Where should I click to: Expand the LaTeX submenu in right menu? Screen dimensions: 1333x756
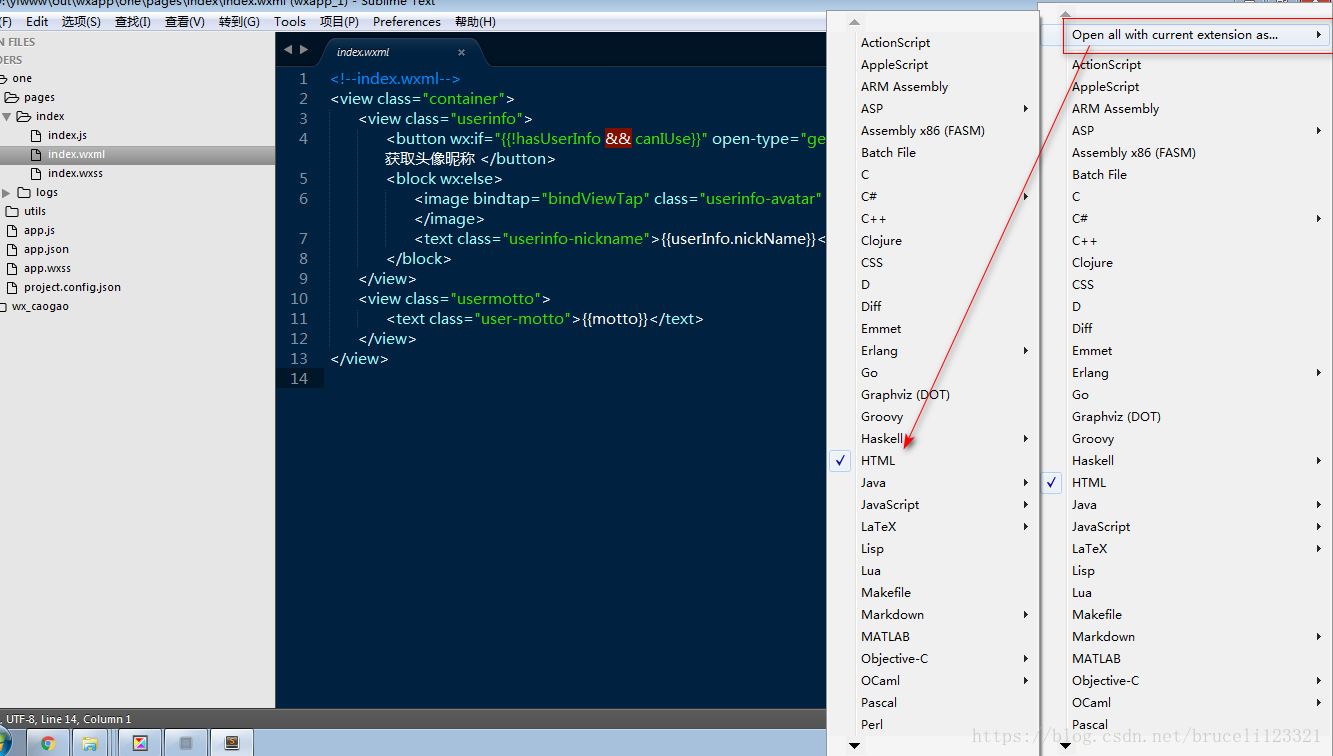pos(1319,548)
